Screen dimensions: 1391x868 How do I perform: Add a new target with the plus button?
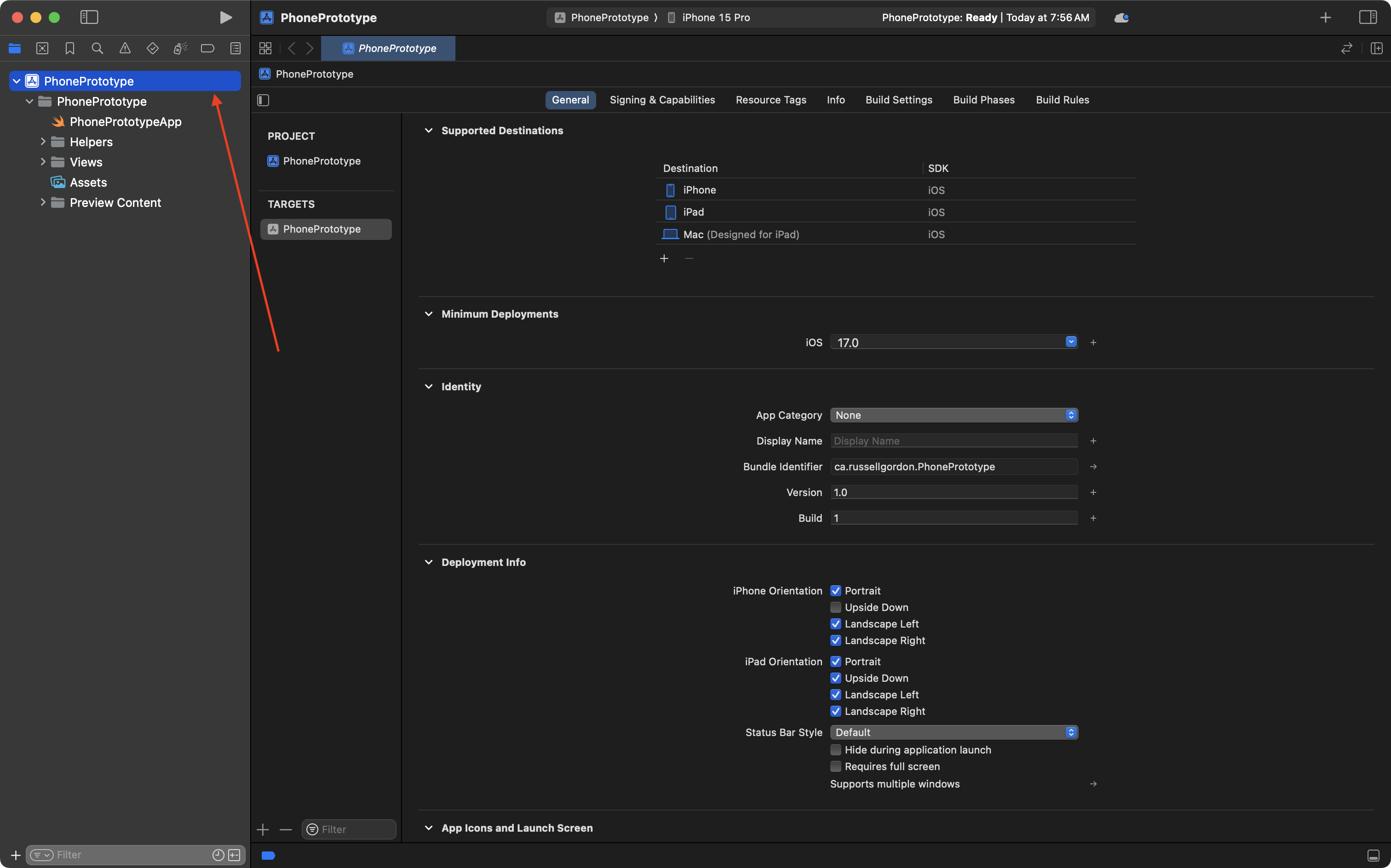[x=263, y=828]
